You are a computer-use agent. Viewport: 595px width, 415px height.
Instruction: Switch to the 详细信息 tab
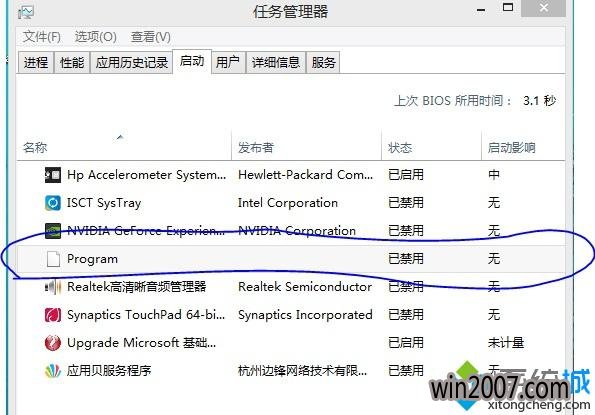click(x=276, y=62)
